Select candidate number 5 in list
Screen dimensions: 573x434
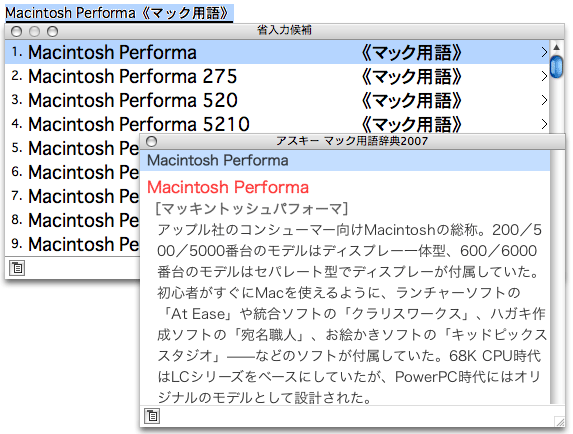(x=72, y=148)
